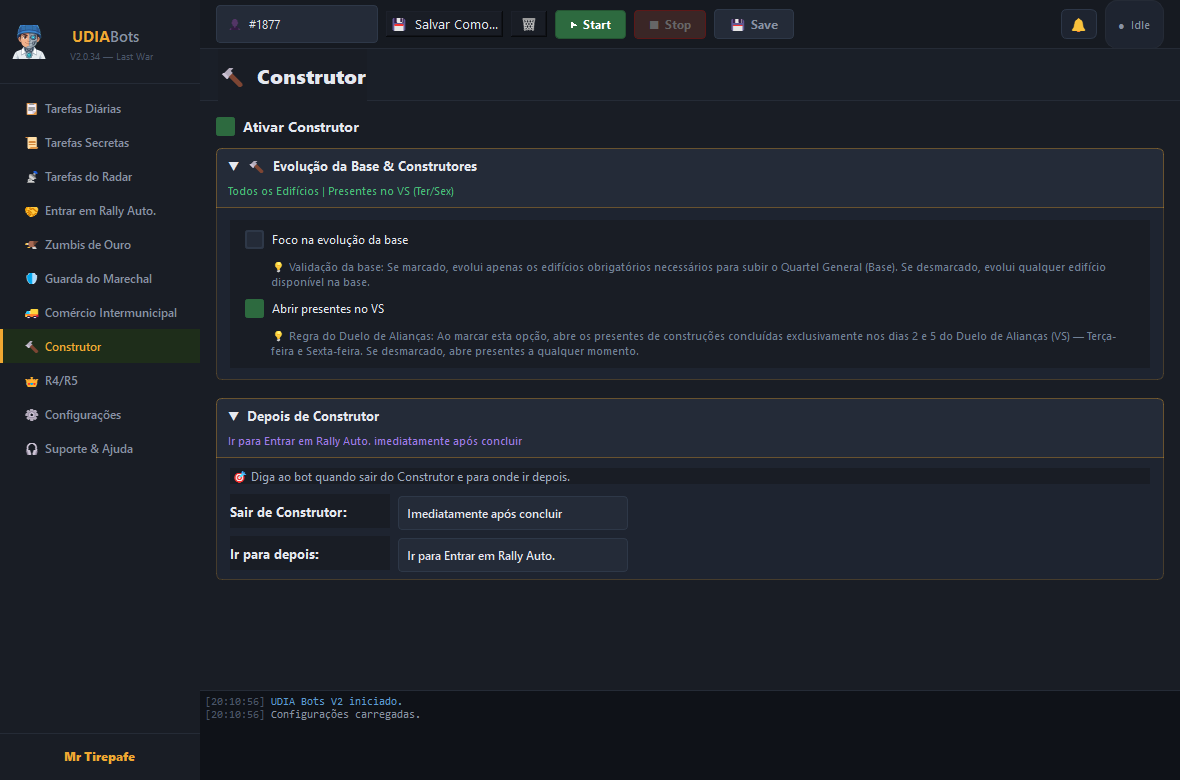Select Zumbis de Ouro menu item
The height and width of the screenshot is (780, 1180).
100,245
